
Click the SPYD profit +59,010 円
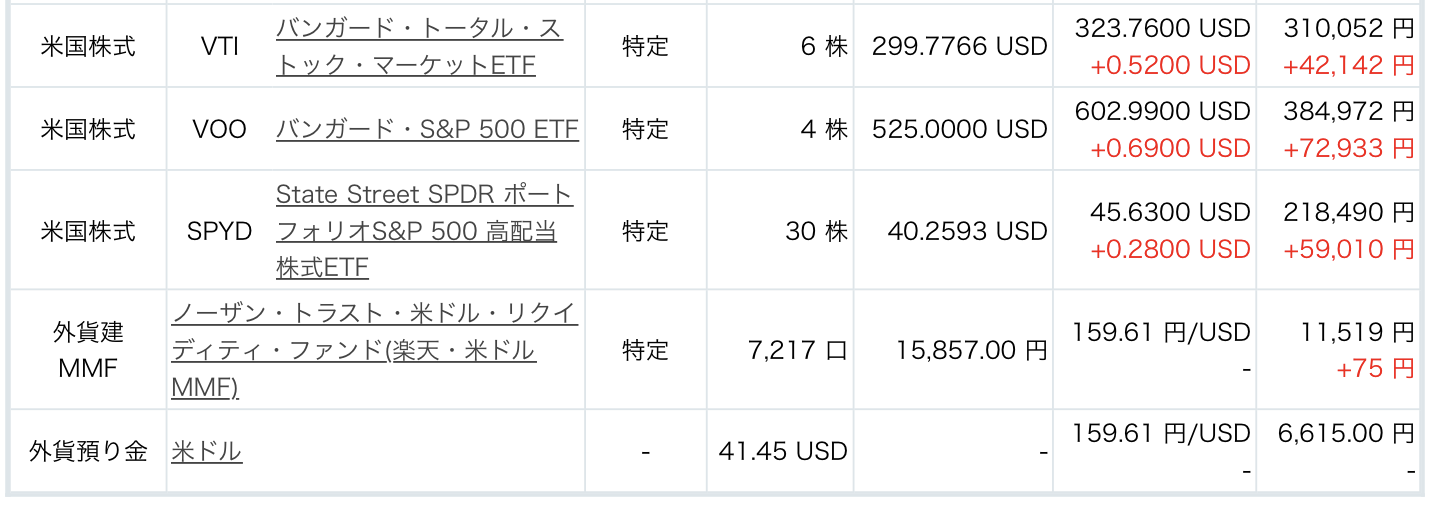(1349, 249)
